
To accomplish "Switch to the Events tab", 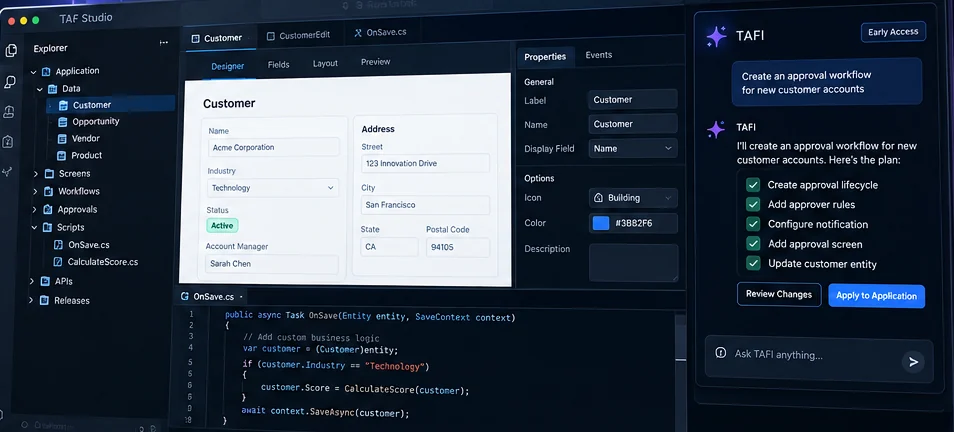I will [x=599, y=55].
